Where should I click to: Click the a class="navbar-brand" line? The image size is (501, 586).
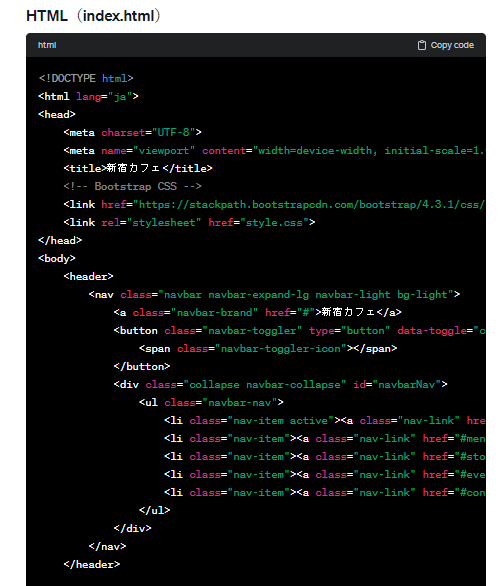(258, 312)
